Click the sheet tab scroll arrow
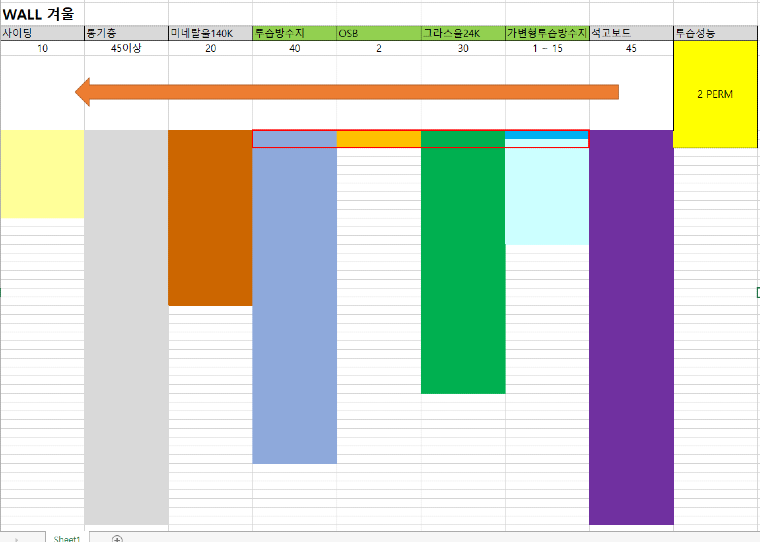Viewport: 760px width, 542px height. coord(14,538)
